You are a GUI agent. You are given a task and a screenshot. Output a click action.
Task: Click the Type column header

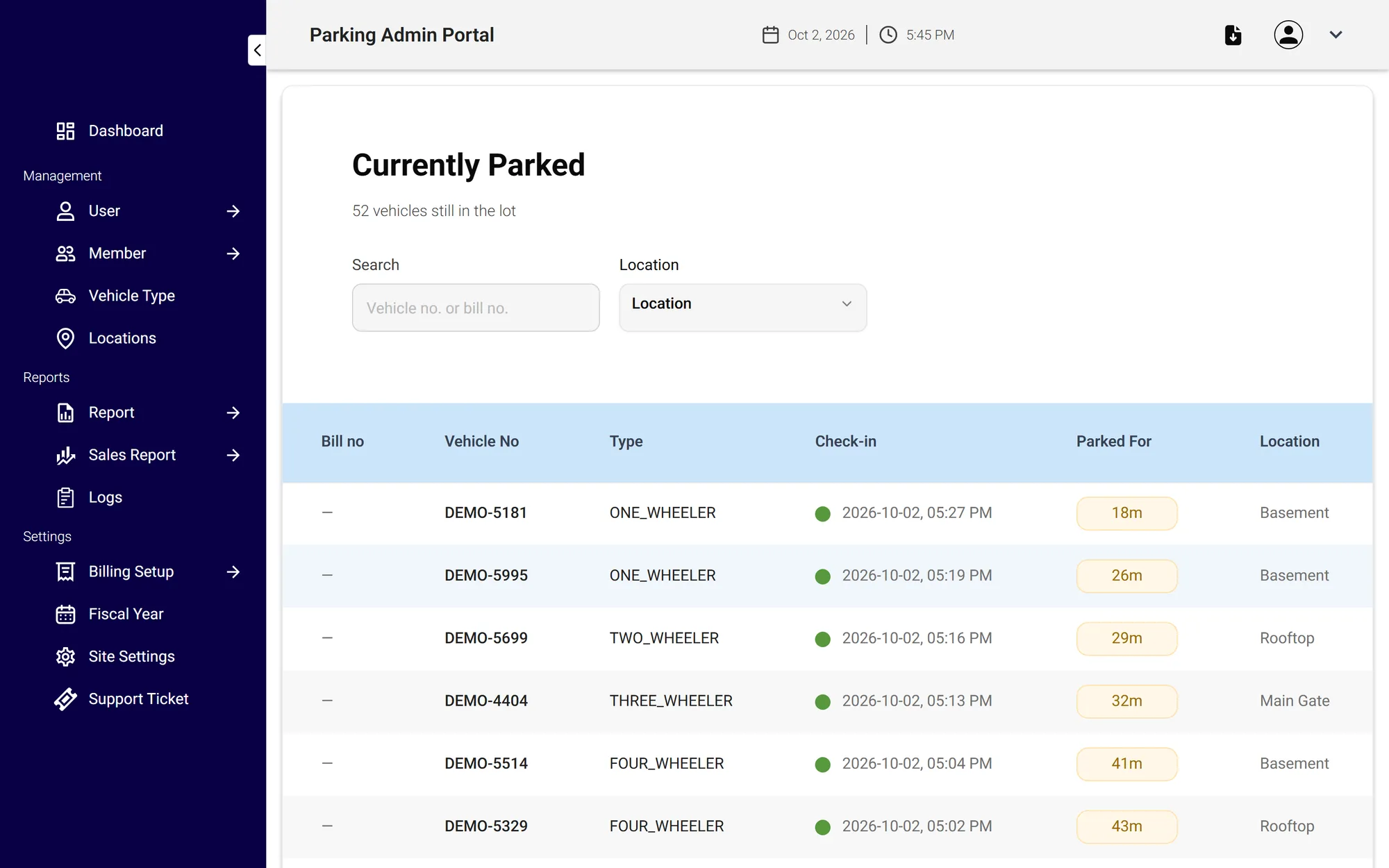point(626,442)
